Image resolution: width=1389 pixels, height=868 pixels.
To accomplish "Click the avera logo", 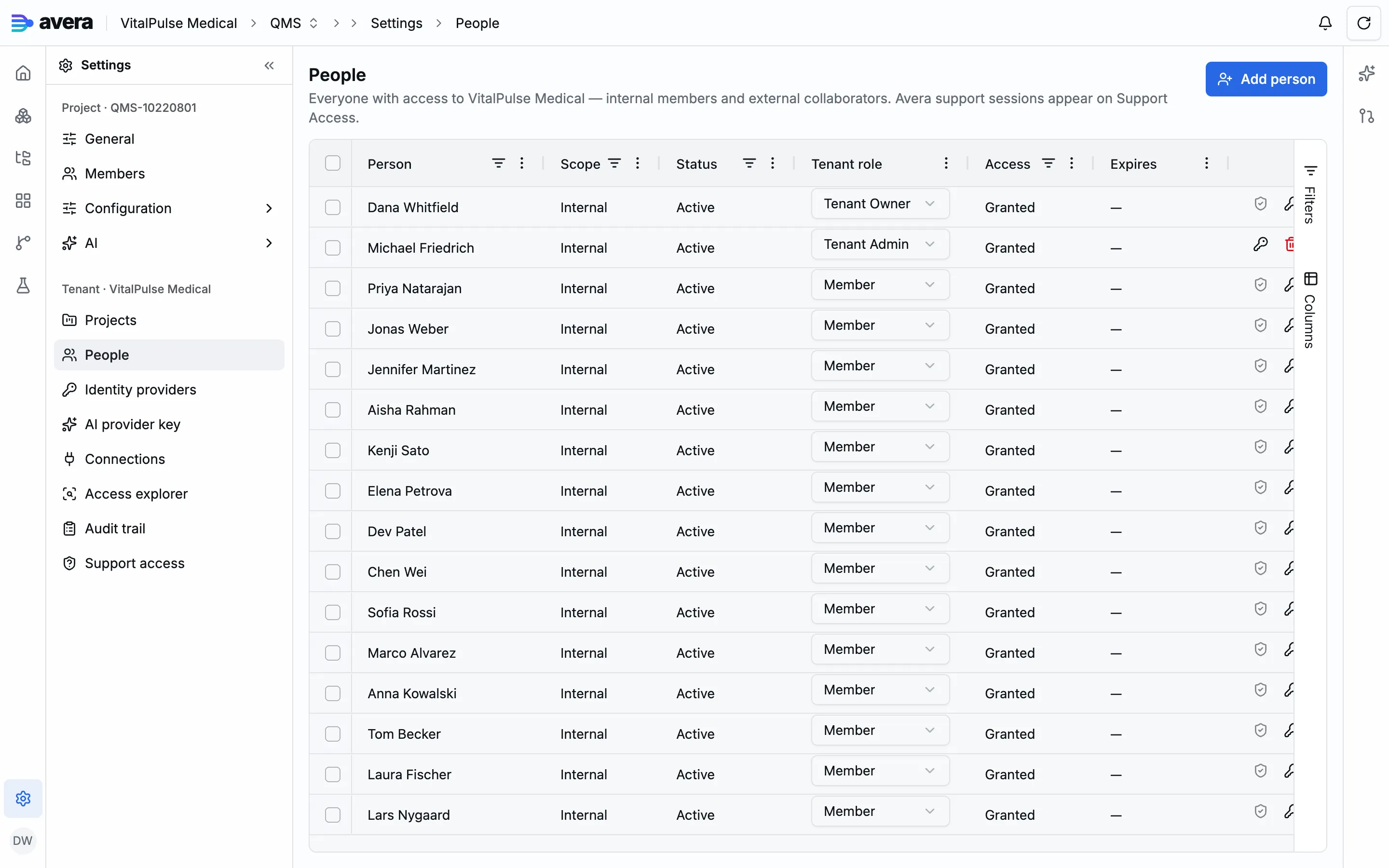I will [x=52, y=23].
